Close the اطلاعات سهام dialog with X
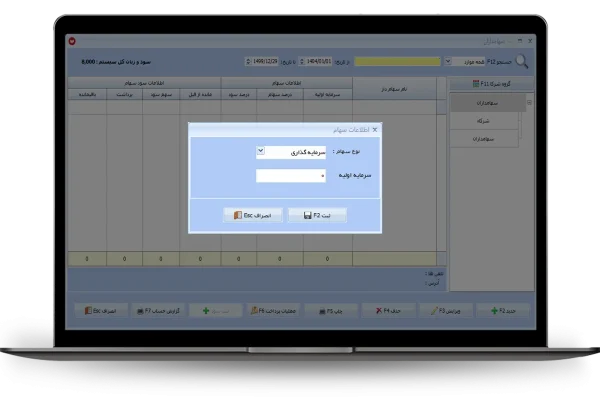Viewport: 600px width, 400px height. coord(376,130)
